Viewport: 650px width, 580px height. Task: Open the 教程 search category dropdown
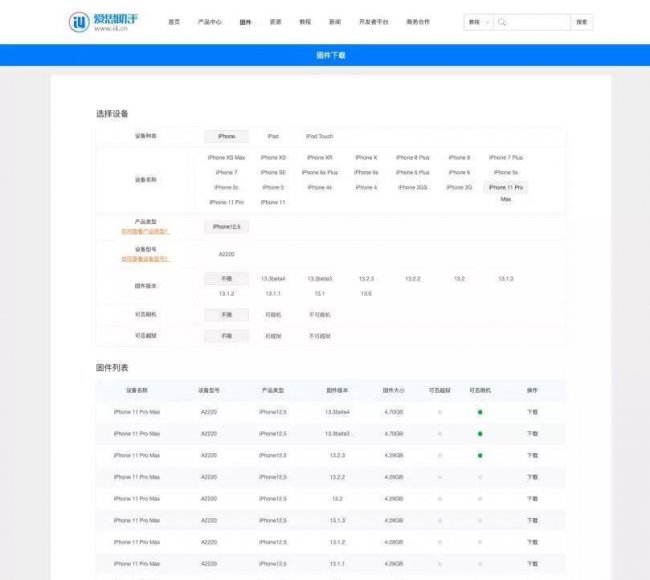click(479, 22)
